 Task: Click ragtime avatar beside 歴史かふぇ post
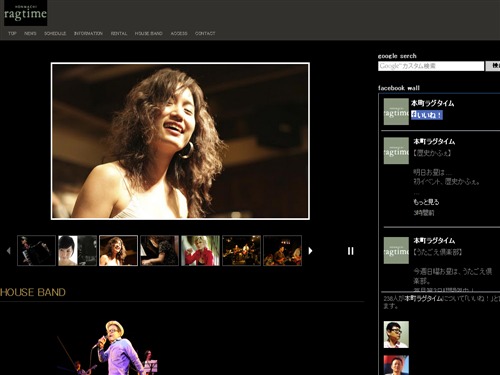coord(396,151)
